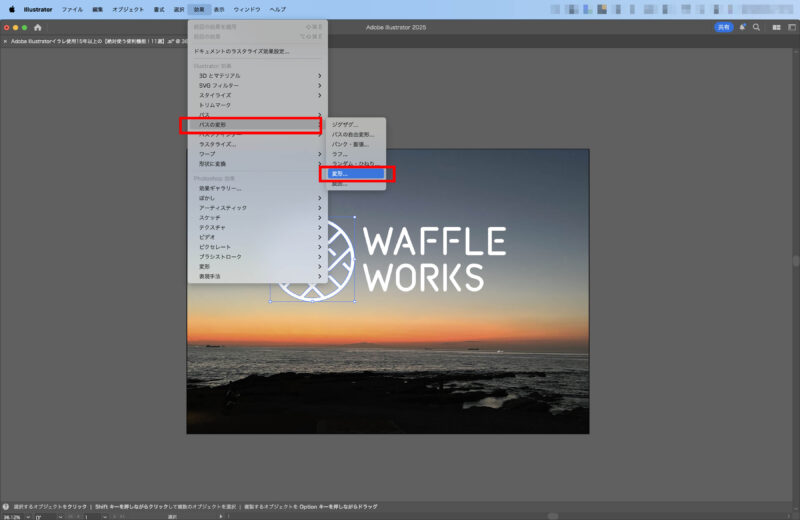The width and height of the screenshot is (800, 520).
Task: Click the help icon in the bottom status bar
Action: pyautogui.click(x=6, y=506)
